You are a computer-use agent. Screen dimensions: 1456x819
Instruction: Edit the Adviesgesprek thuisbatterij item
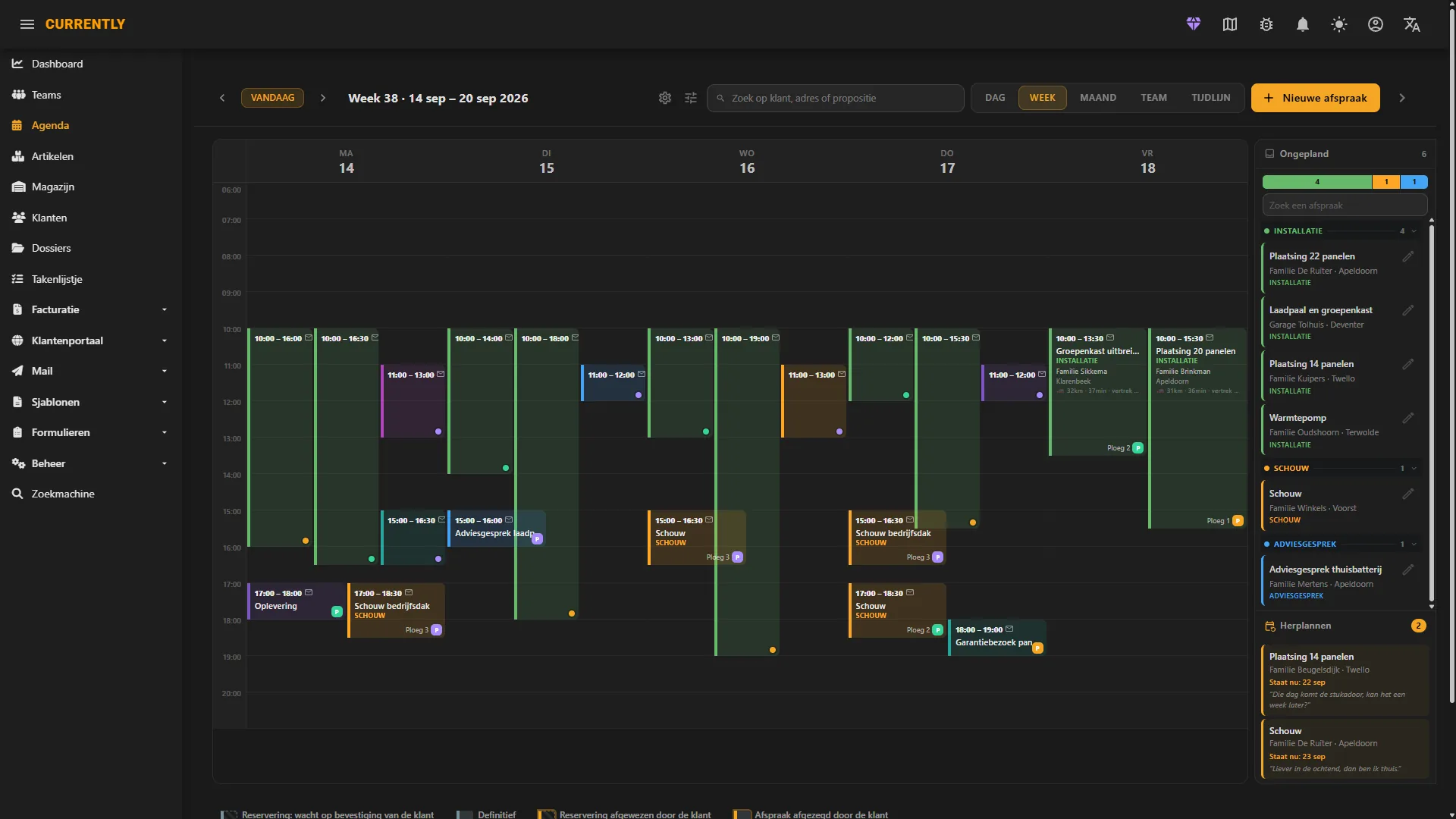point(1408,570)
